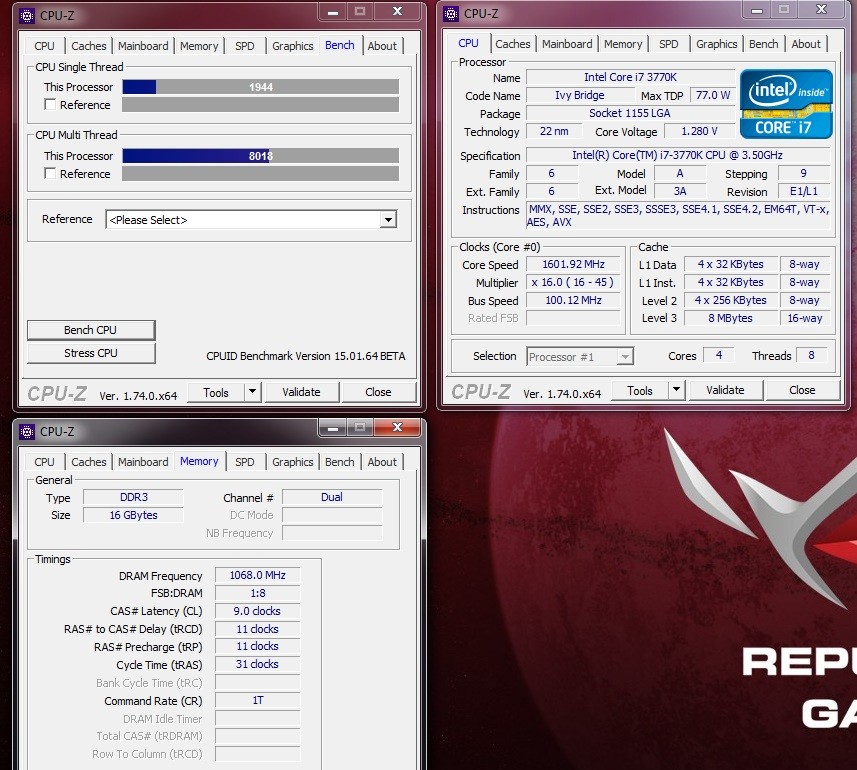Select the About tab in the Memory window
Viewport: 857px width, 770px height.
coord(382,462)
